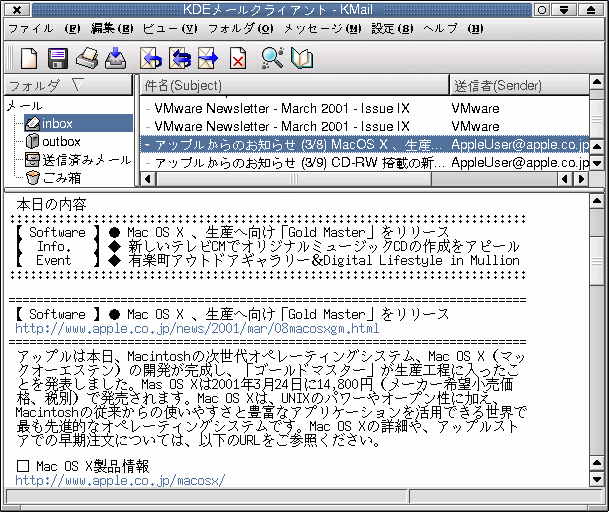Open the 08macosxgm.html apple.co.jp news link
609x512 pixels.
point(197,329)
